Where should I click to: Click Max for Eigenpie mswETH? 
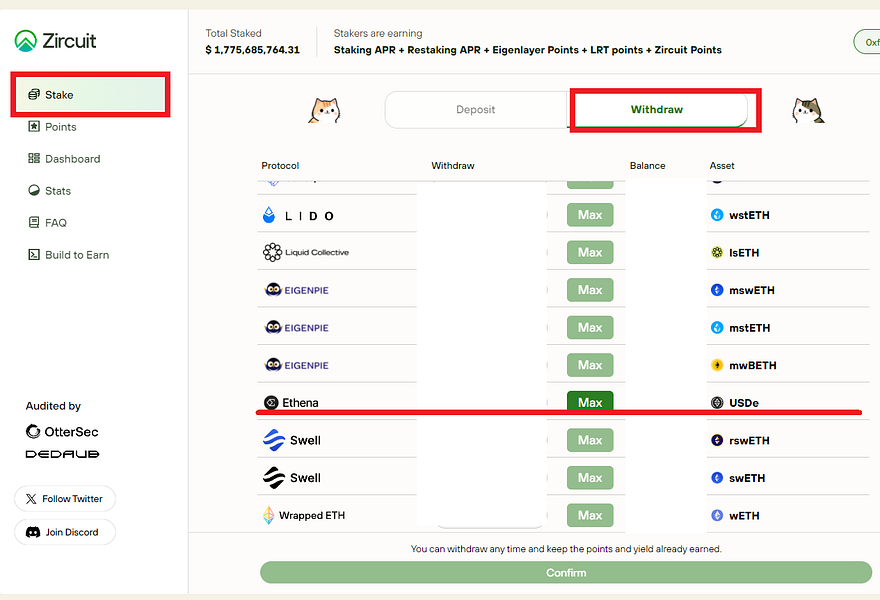(x=590, y=290)
